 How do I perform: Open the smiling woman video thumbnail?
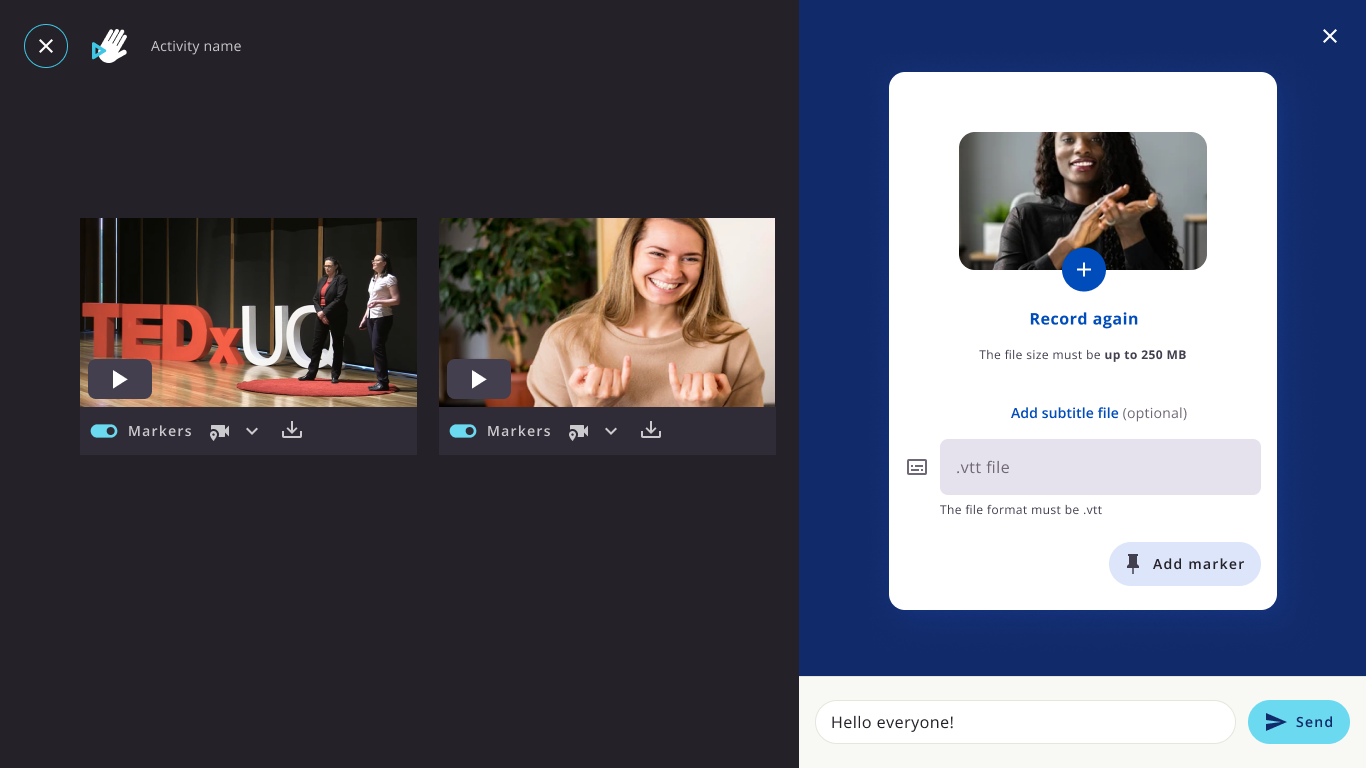tap(607, 312)
